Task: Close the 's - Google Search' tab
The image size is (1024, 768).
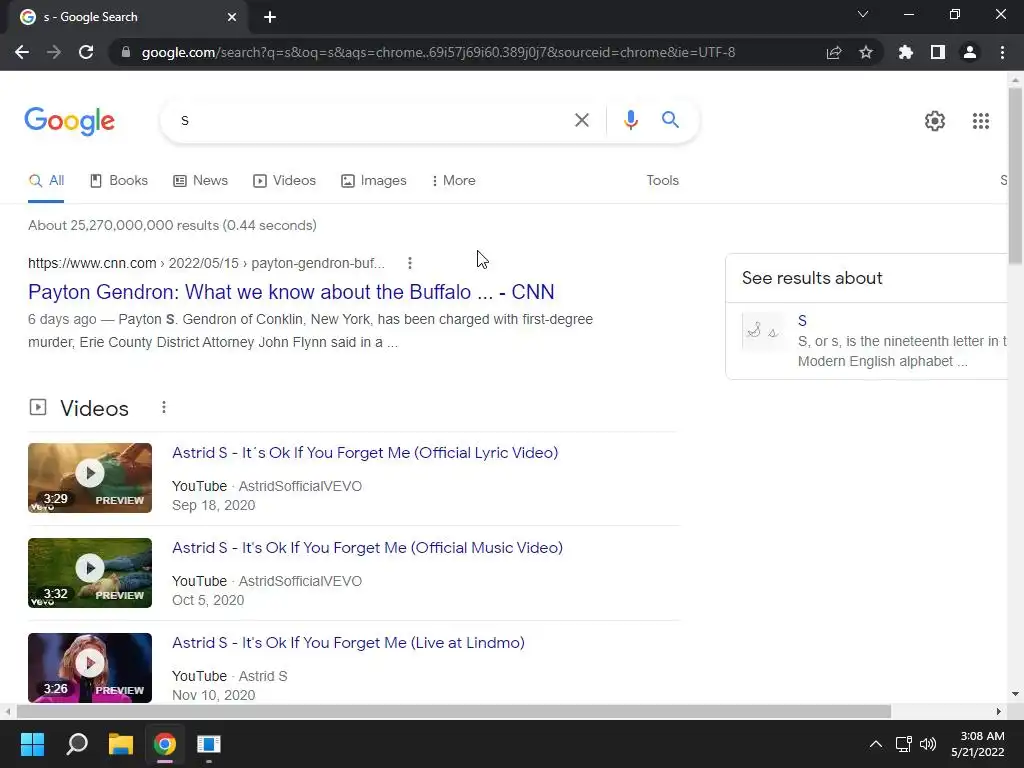Action: (x=232, y=17)
